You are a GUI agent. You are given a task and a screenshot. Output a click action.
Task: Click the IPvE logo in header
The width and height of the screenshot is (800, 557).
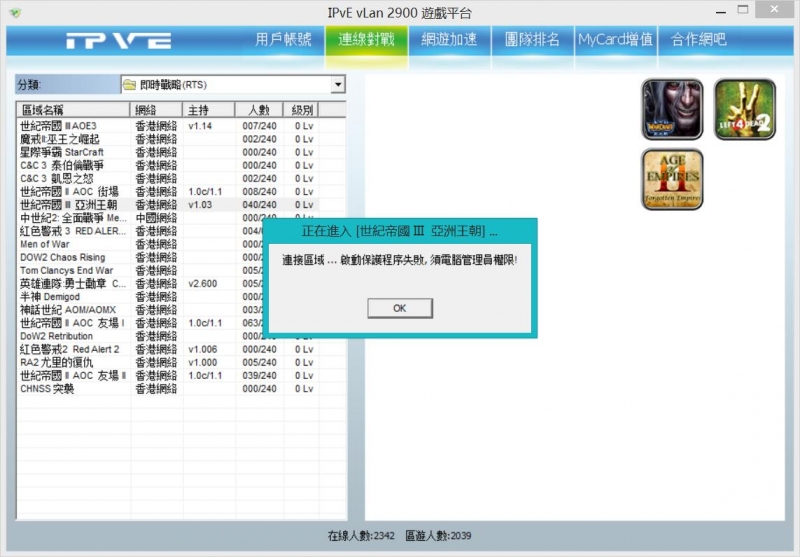119,40
